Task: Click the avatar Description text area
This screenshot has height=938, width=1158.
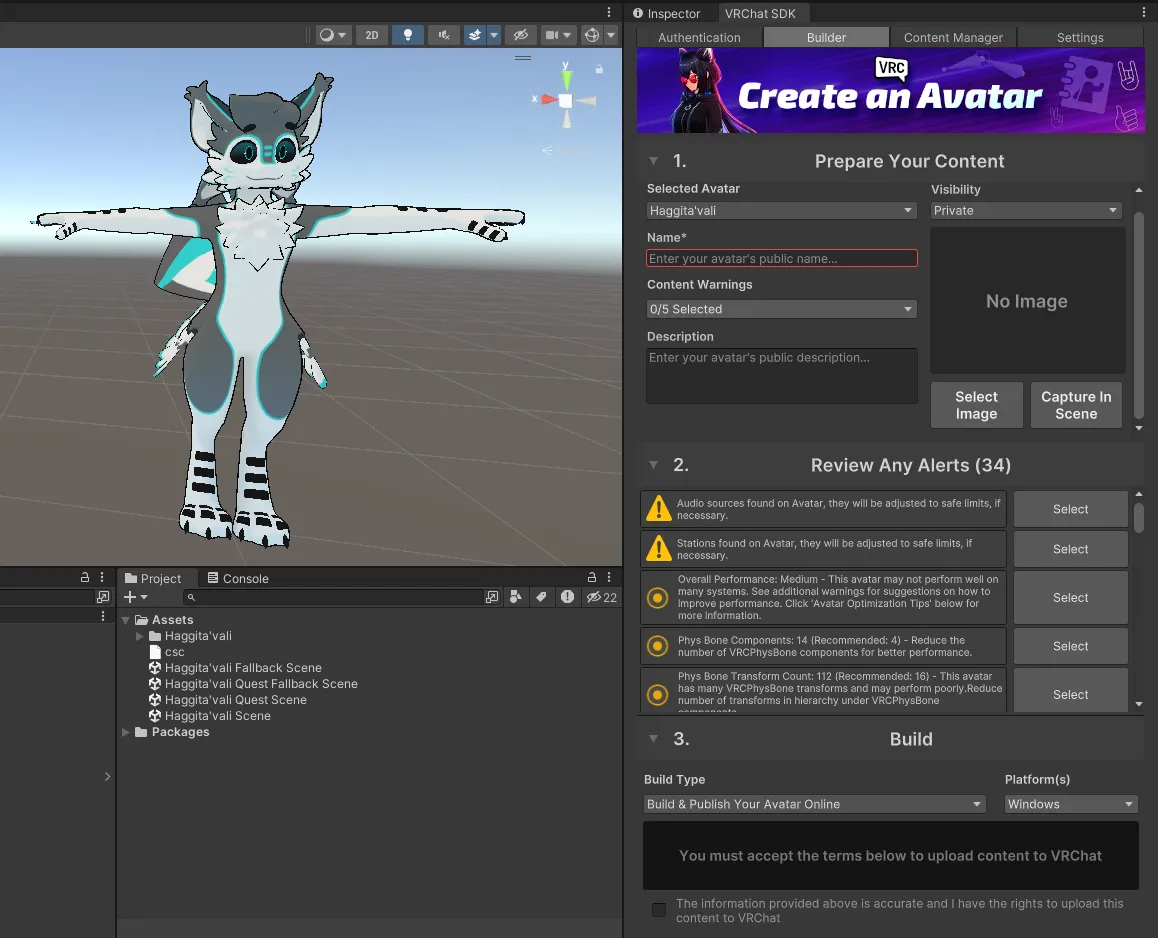Action: point(781,376)
